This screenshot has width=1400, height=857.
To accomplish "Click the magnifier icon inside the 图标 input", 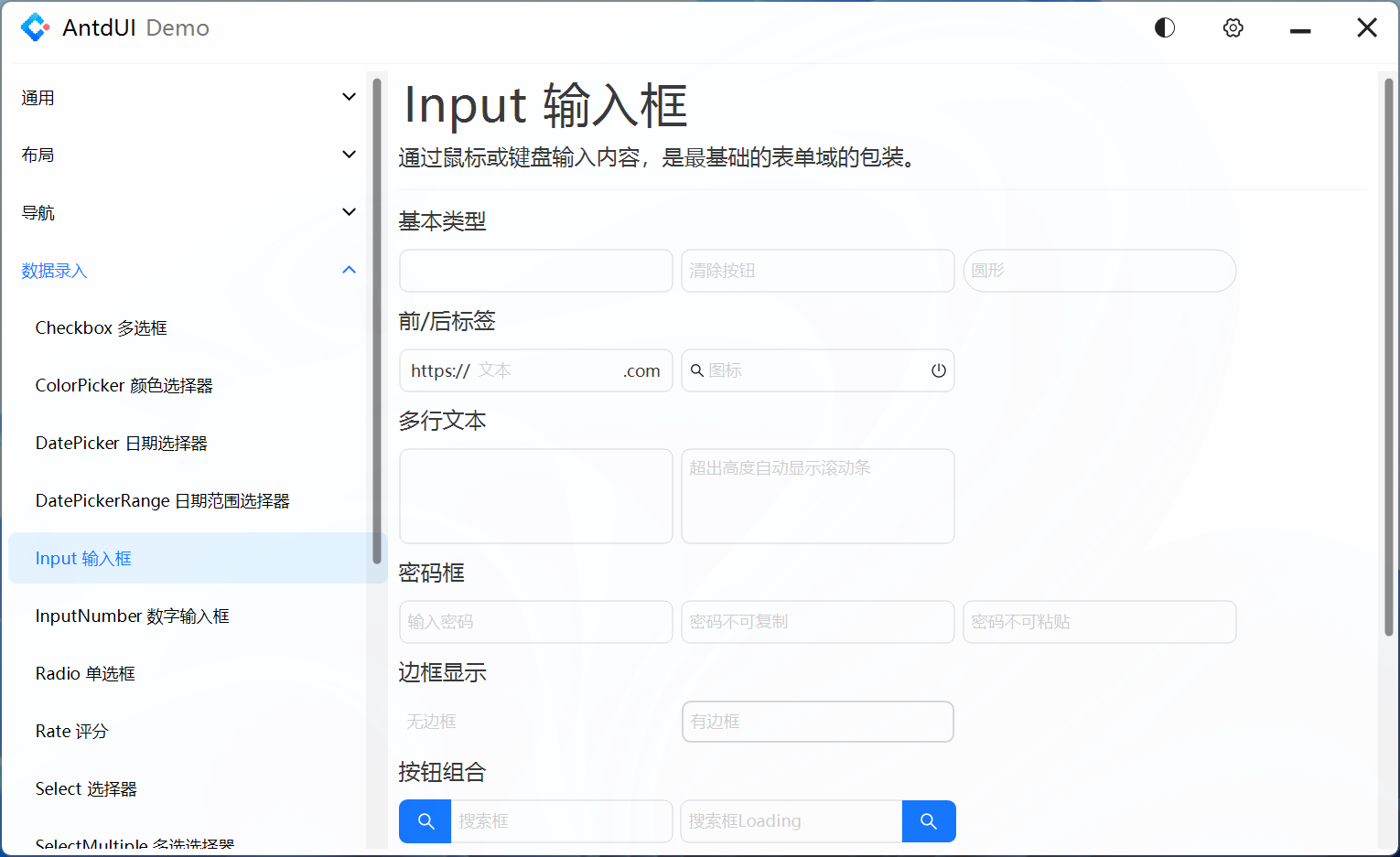I will [x=698, y=370].
